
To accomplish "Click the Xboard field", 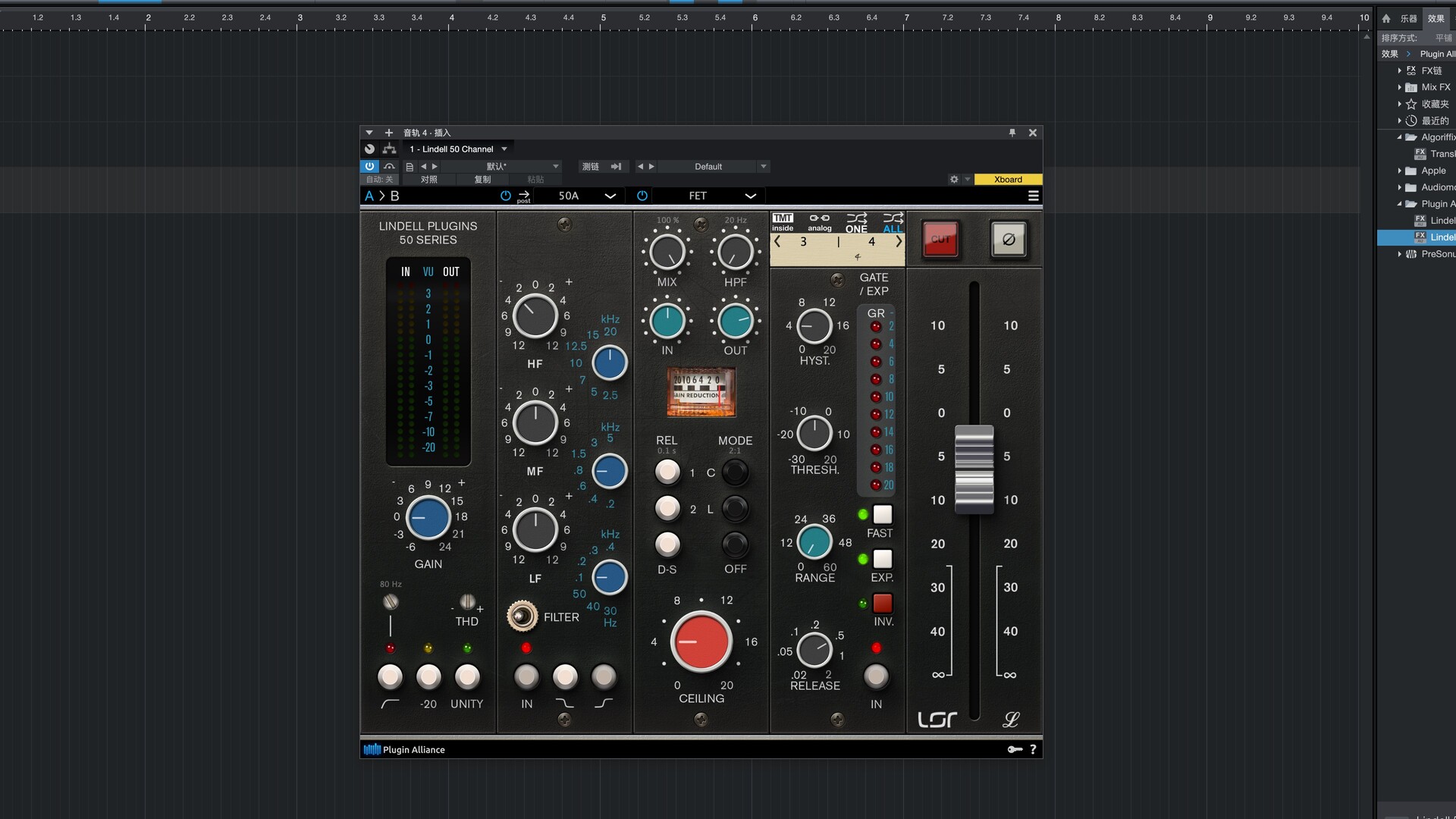I will point(1008,180).
